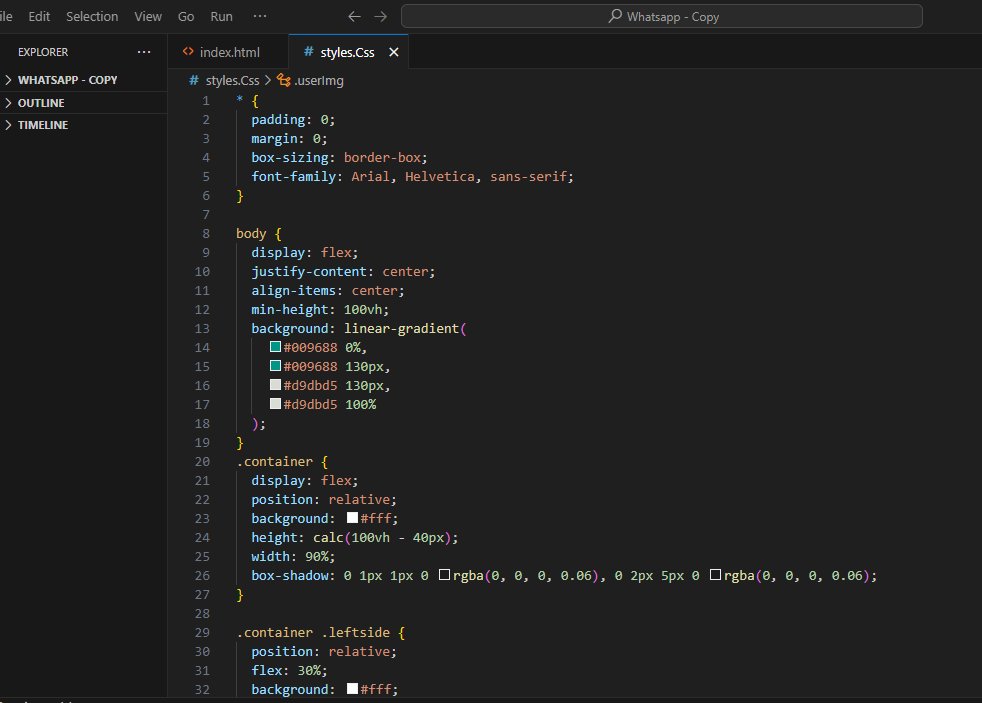Click the 'body {' selector text
Image resolution: width=982 pixels, height=703 pixels.
[x=259, y=233]
